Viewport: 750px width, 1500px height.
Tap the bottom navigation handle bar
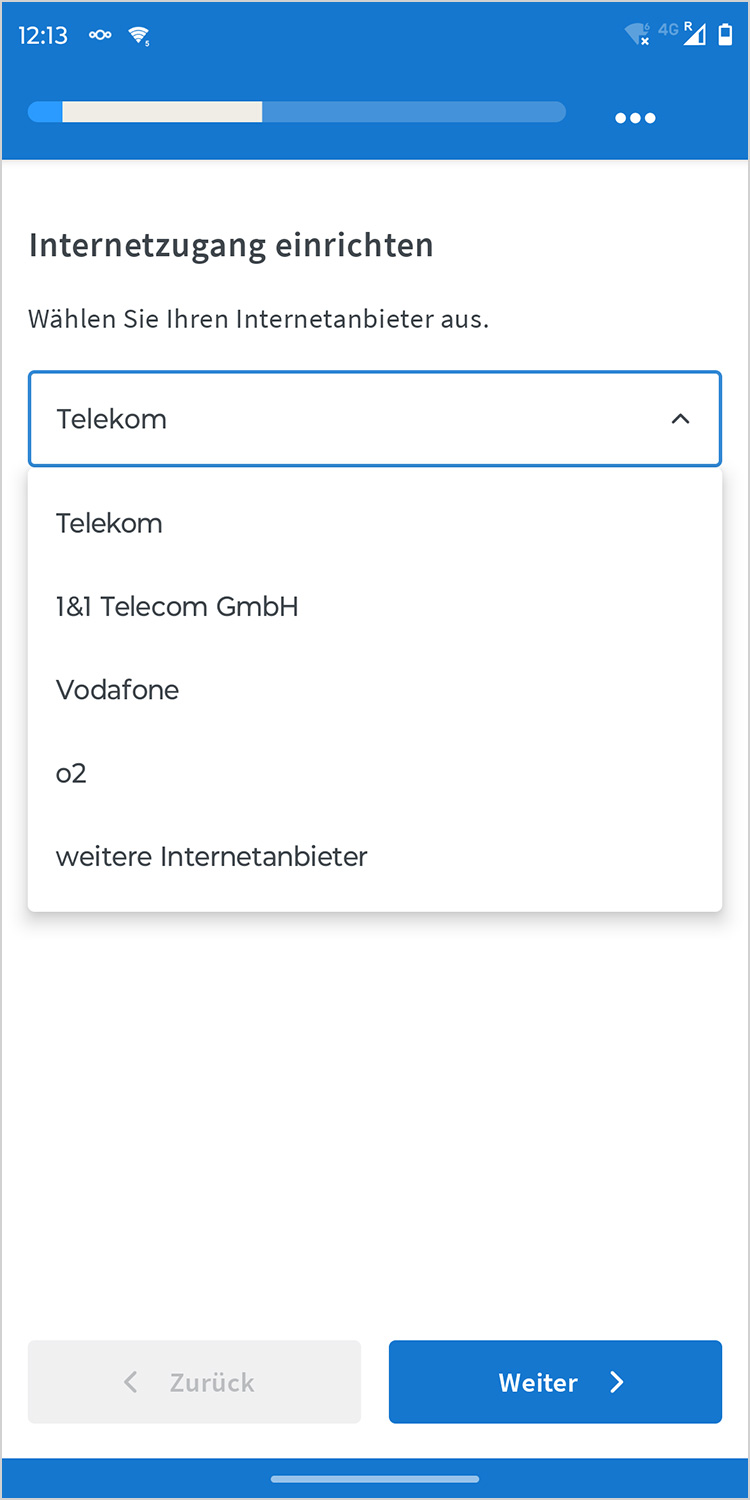tap(375, 1479)
